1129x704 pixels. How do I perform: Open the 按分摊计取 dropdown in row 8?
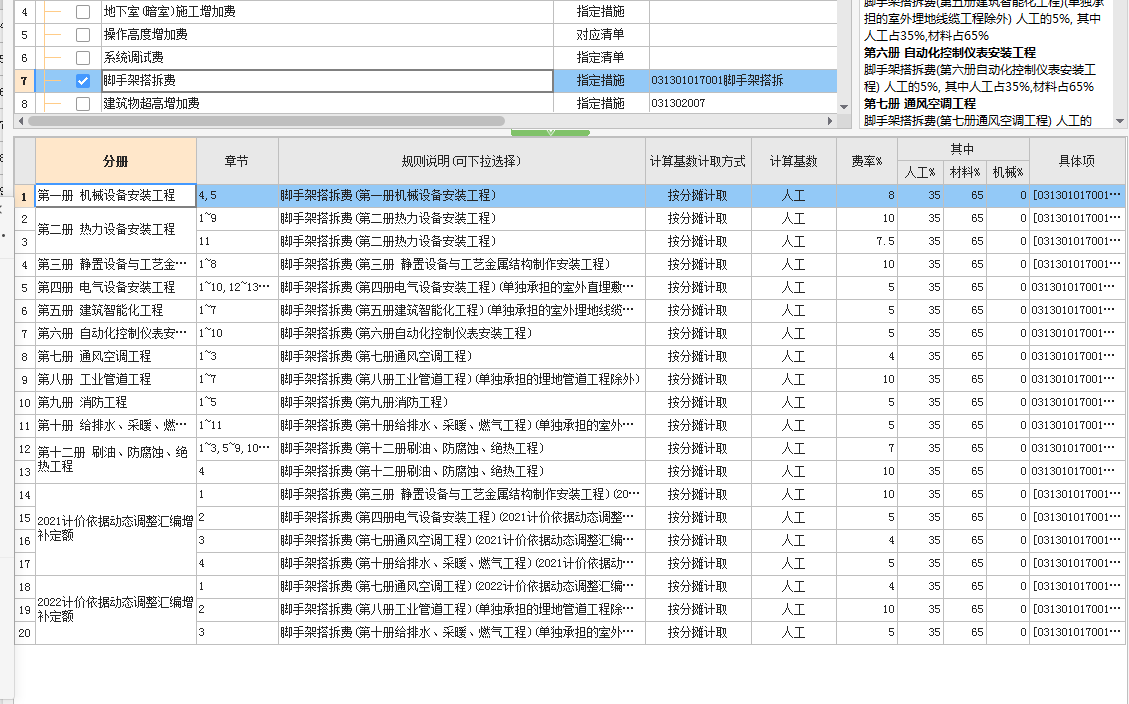(x=698, y=356)
